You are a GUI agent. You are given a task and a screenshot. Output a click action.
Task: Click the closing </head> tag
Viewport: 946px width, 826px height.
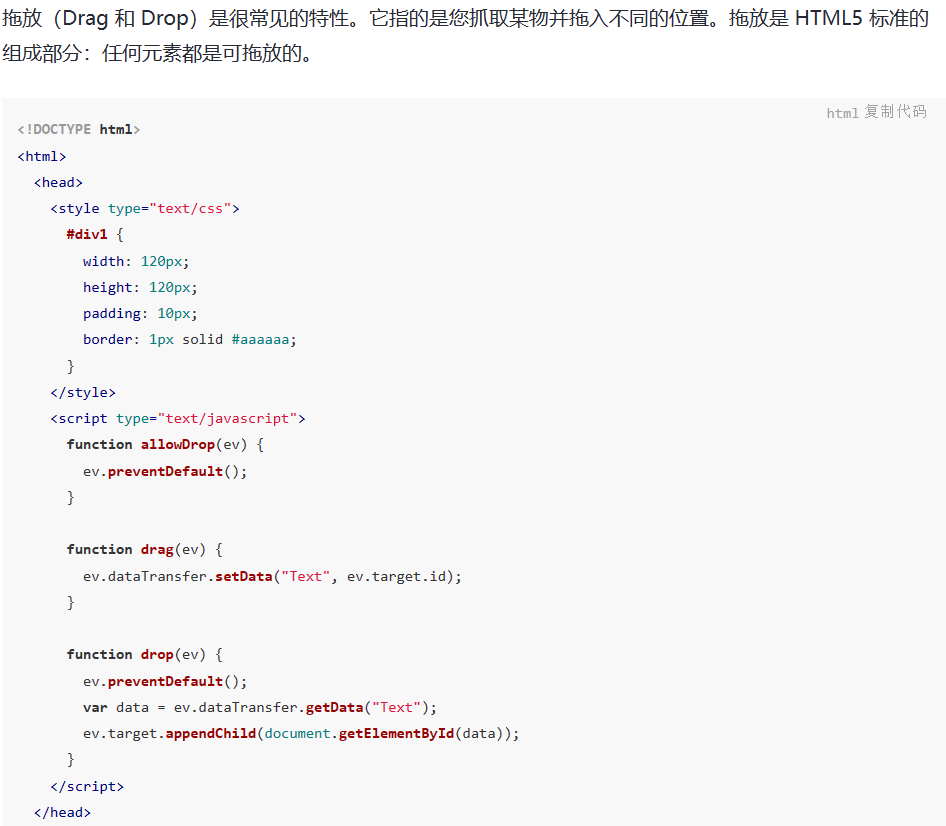tap(62, 812)
